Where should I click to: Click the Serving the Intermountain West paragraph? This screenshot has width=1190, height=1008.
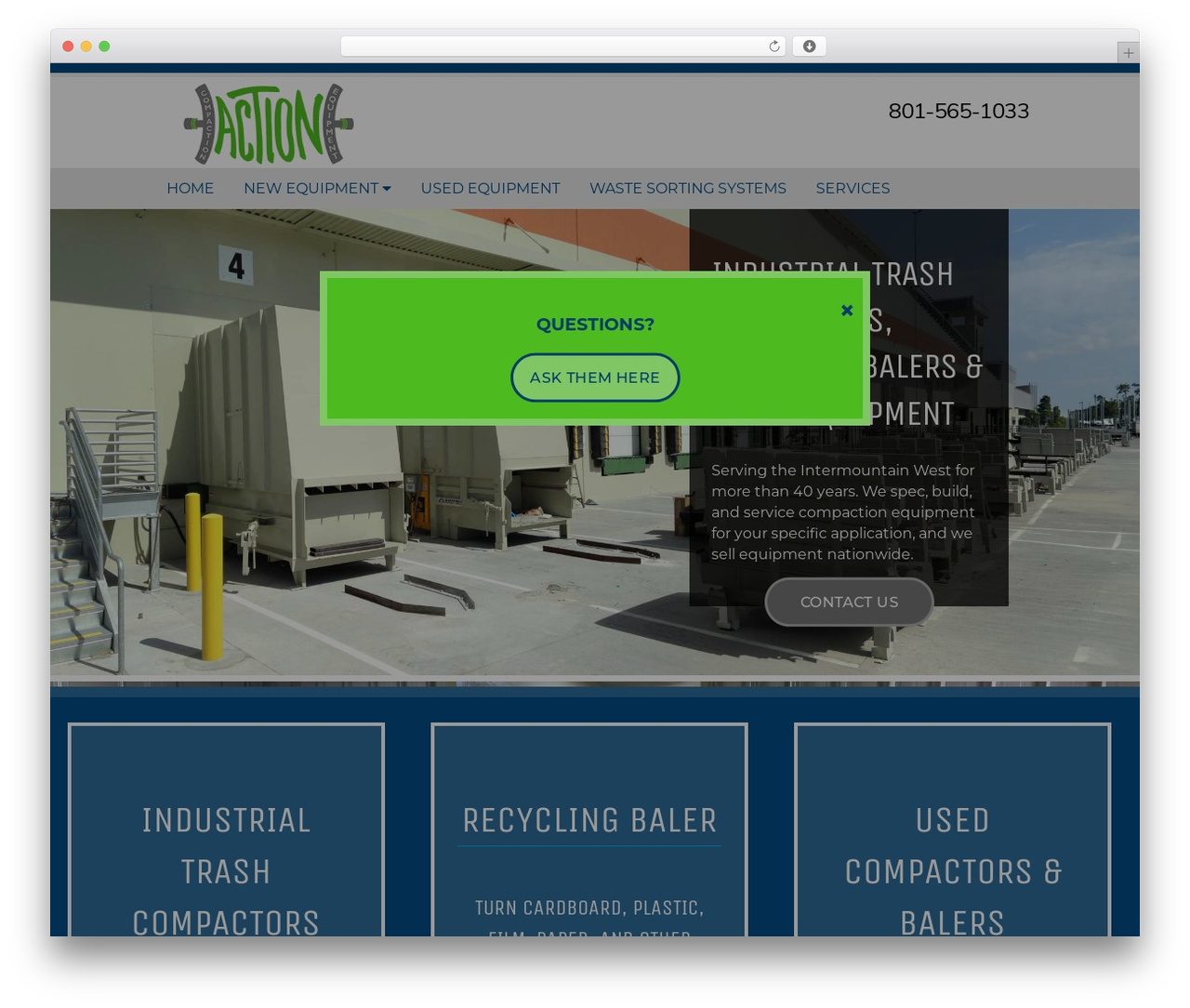tap(843, 512)
